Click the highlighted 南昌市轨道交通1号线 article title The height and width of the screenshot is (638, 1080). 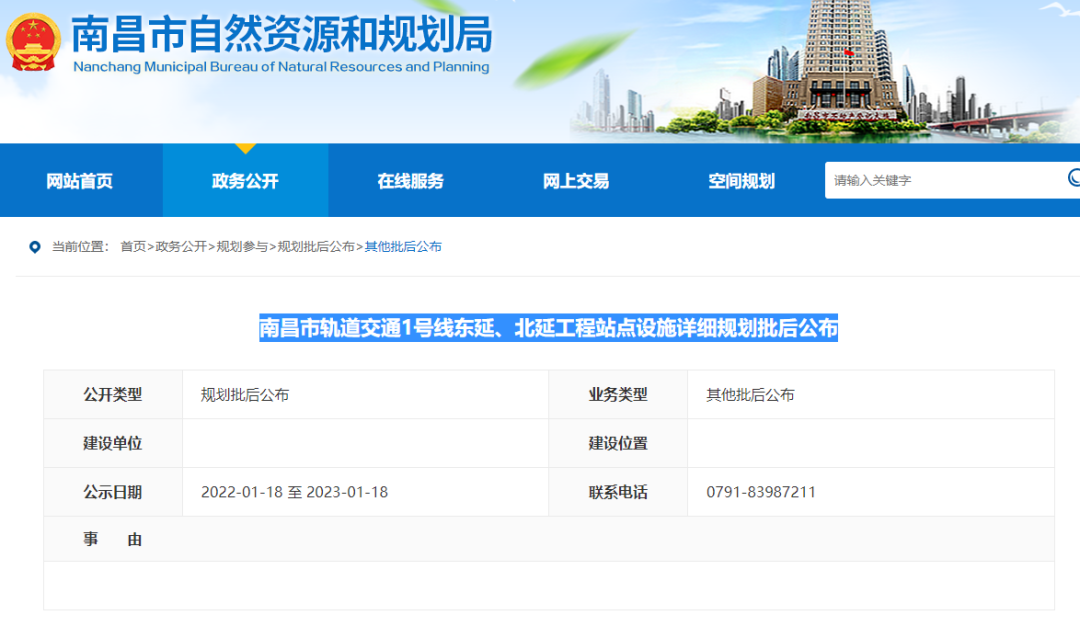[548, 328]
